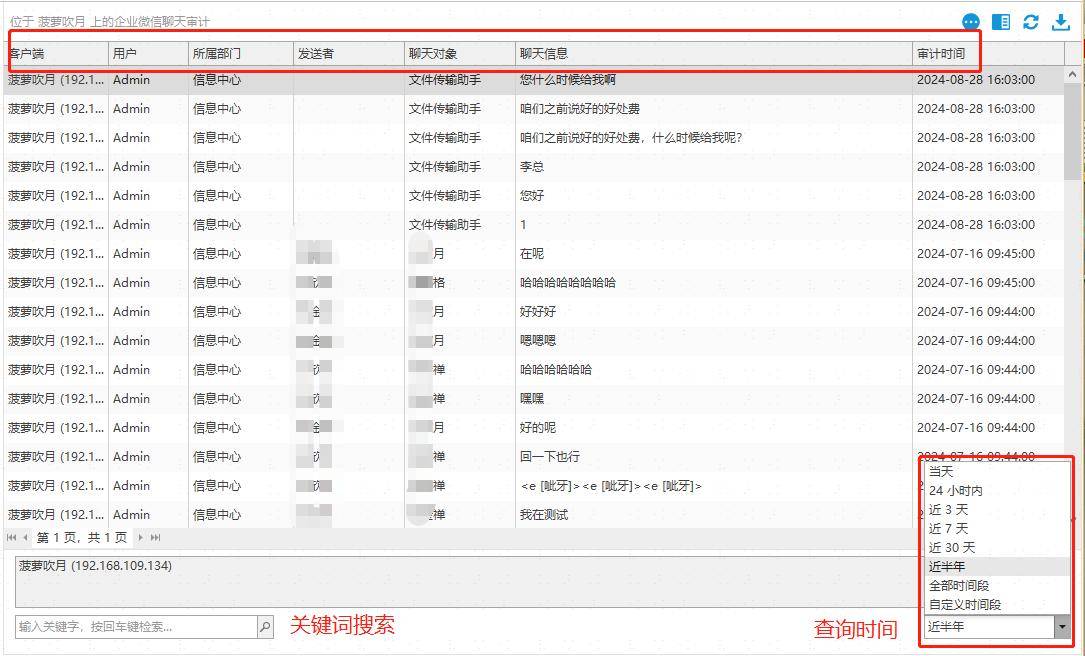Image resolution: width=1085 pixels, height=656 pixels.
Task: Refresh the chat audit list
Action: (1030, 22)
